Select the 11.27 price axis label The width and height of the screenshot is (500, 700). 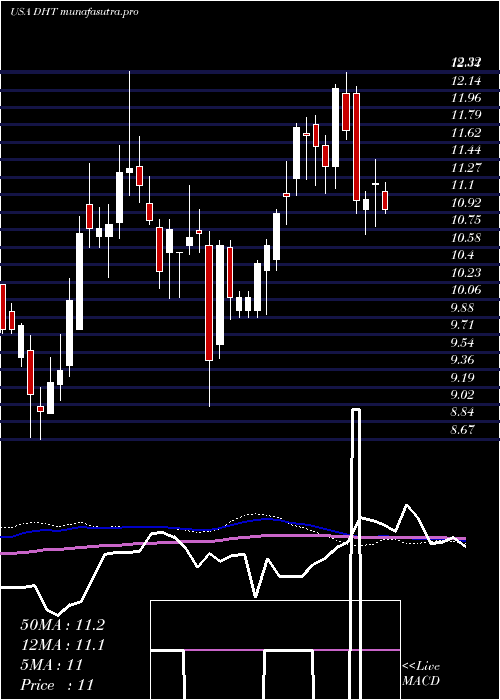coord(466,168)
